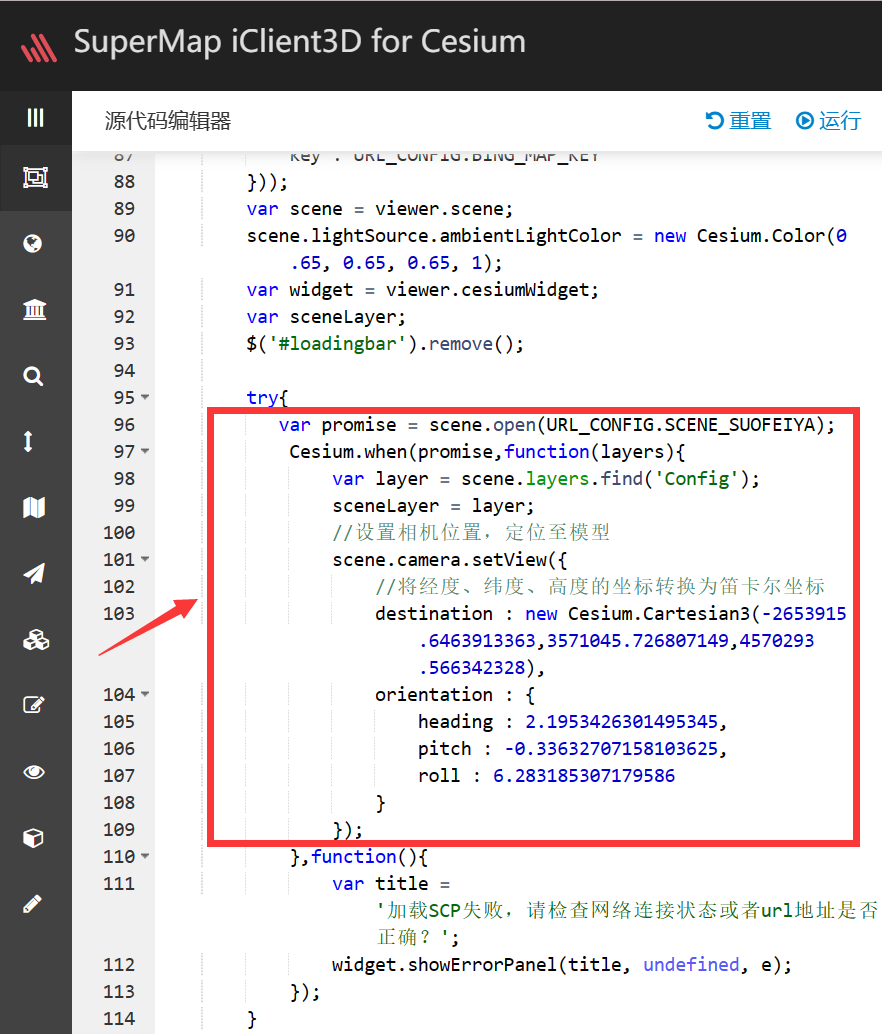
Task: Click heading value 2.1953426301495345
Action: pyautogui.click(x=621, y=721)
